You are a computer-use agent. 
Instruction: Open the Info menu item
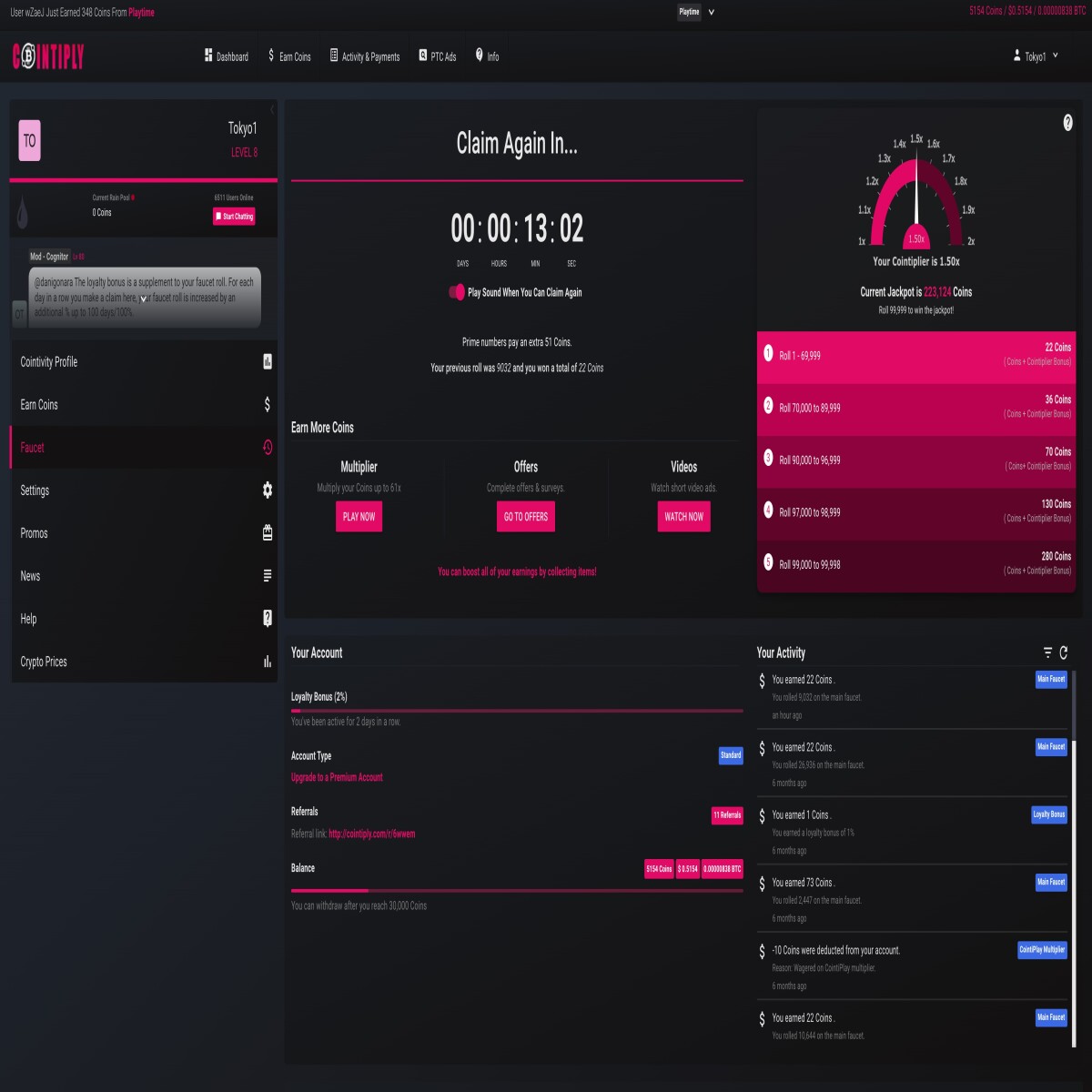point(487,56)
